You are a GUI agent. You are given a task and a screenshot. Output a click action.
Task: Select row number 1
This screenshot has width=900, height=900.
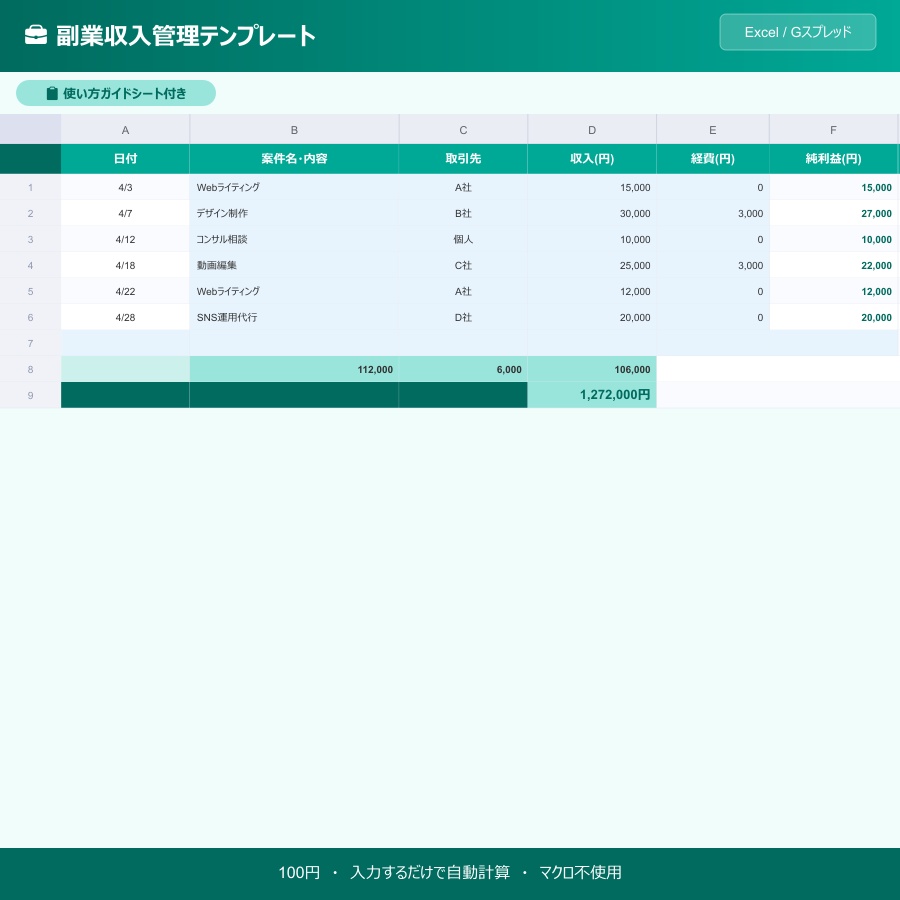(x=30, y=187)
